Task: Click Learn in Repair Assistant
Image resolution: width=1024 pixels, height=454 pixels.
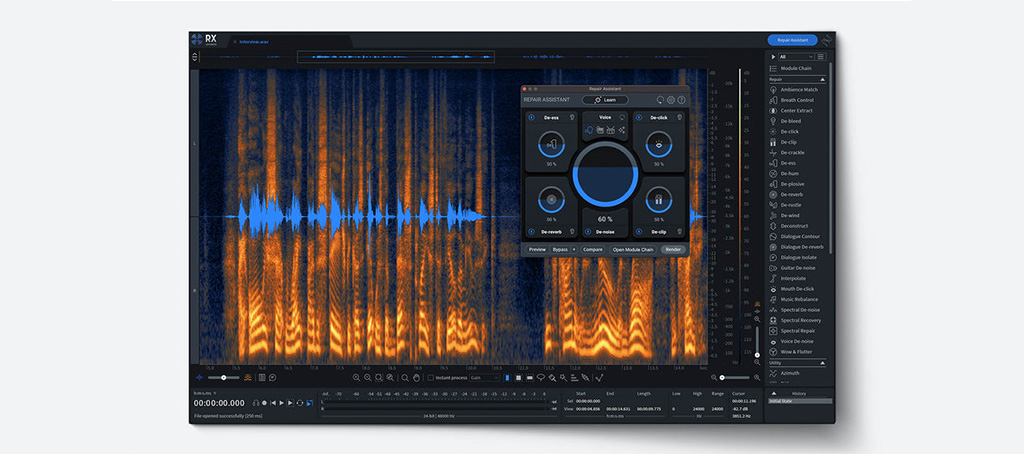Action: pos(605,100)
